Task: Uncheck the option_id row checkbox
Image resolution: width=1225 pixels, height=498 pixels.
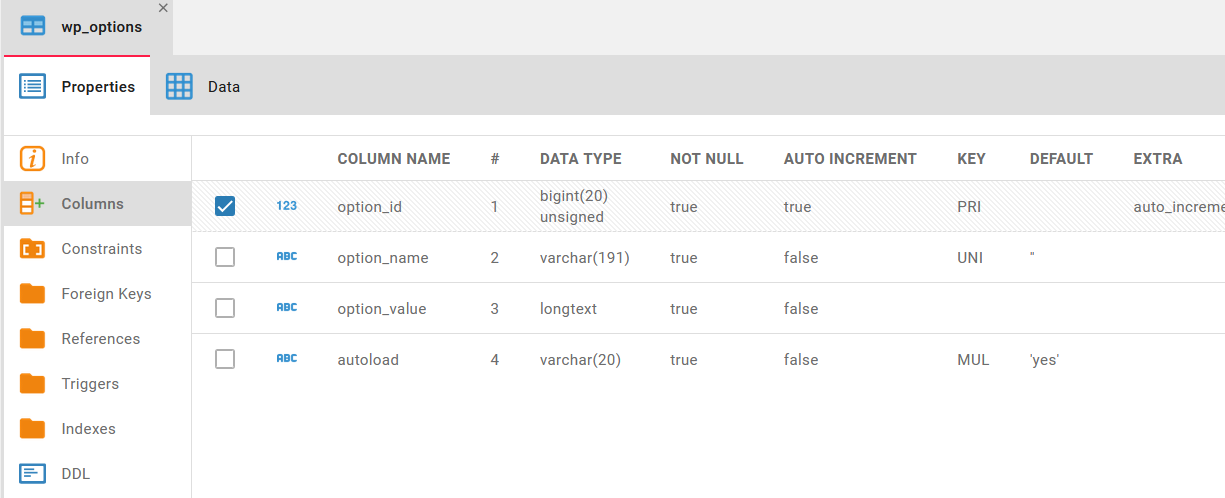Action: coord(225,206)
